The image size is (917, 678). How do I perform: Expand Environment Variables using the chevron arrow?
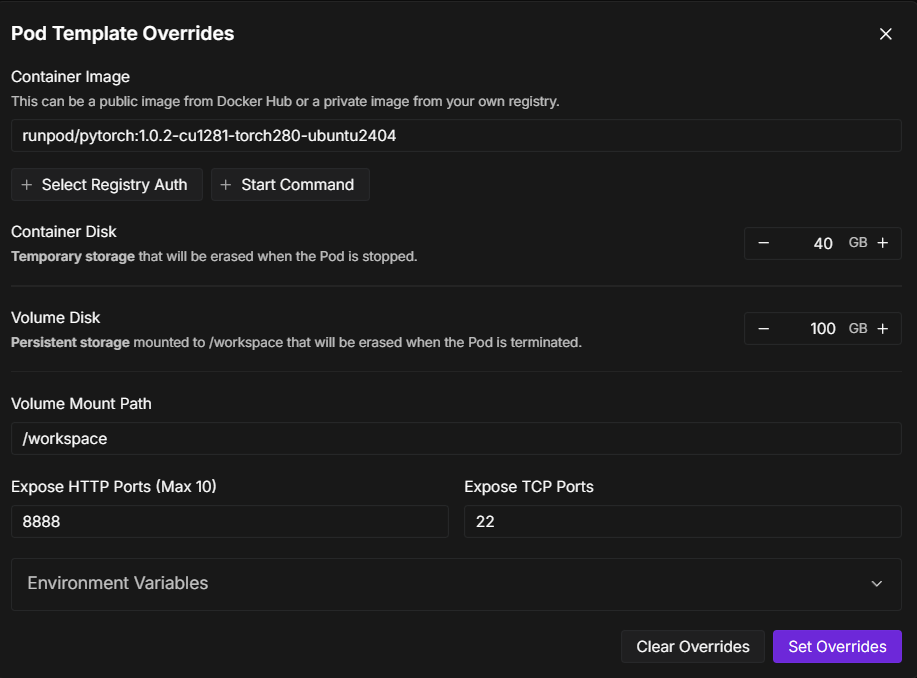877,584
